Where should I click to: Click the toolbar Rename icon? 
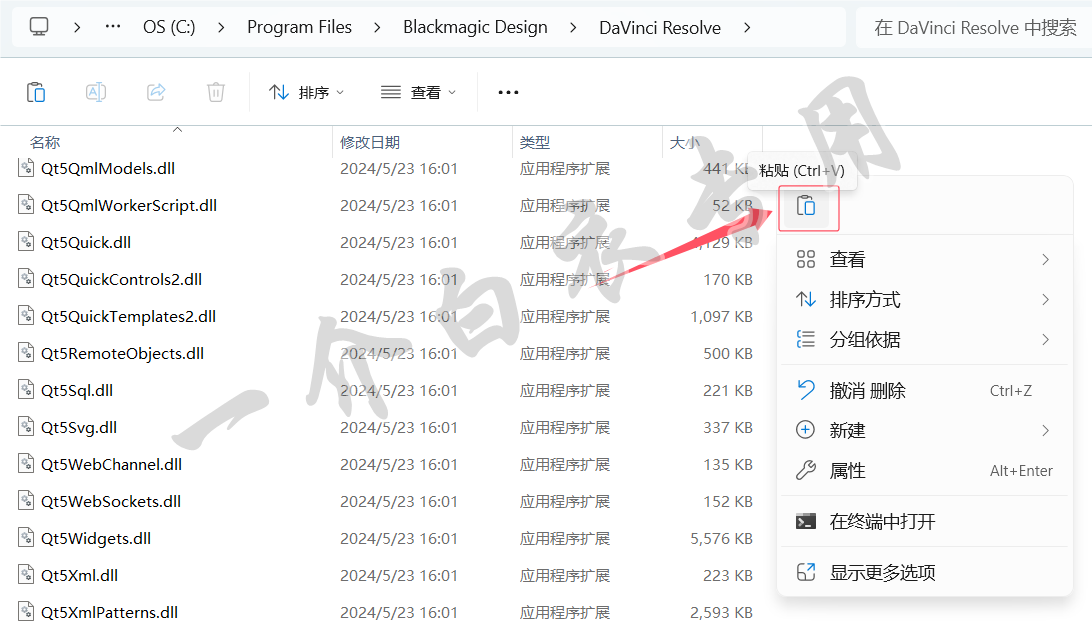tap(96, 92)
